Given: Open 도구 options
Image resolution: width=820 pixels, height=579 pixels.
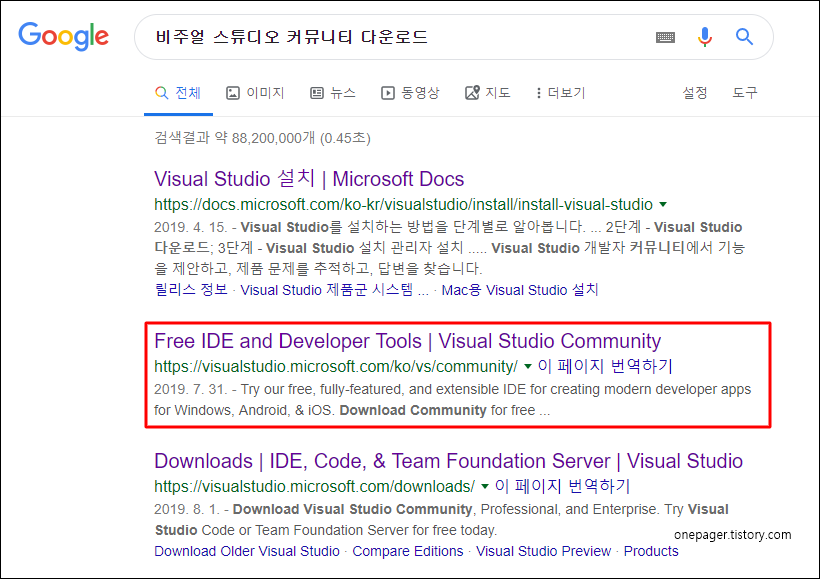Looking at the screenshot, I should (x=745, y=93).
